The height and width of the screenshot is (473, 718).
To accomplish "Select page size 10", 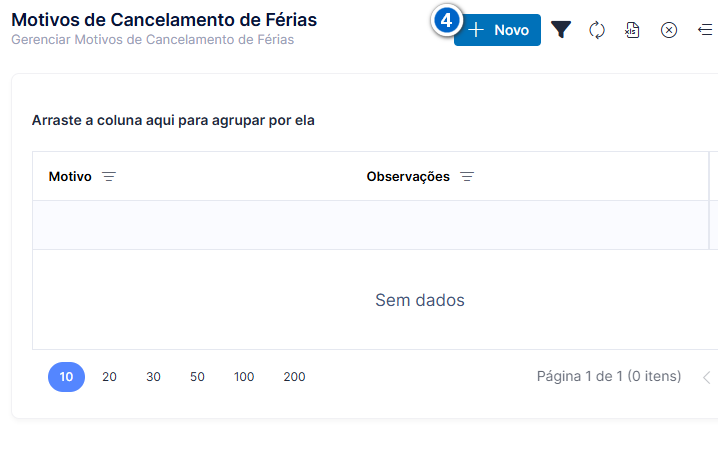I will [66, 377].
